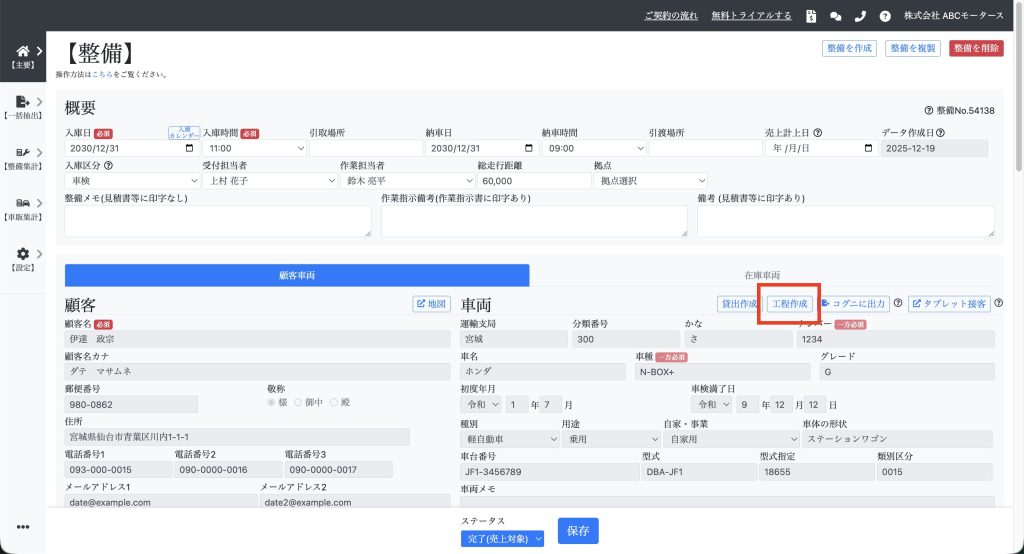
Task: Click the help icon beside 入庫区分
Action: click(108, 165)
